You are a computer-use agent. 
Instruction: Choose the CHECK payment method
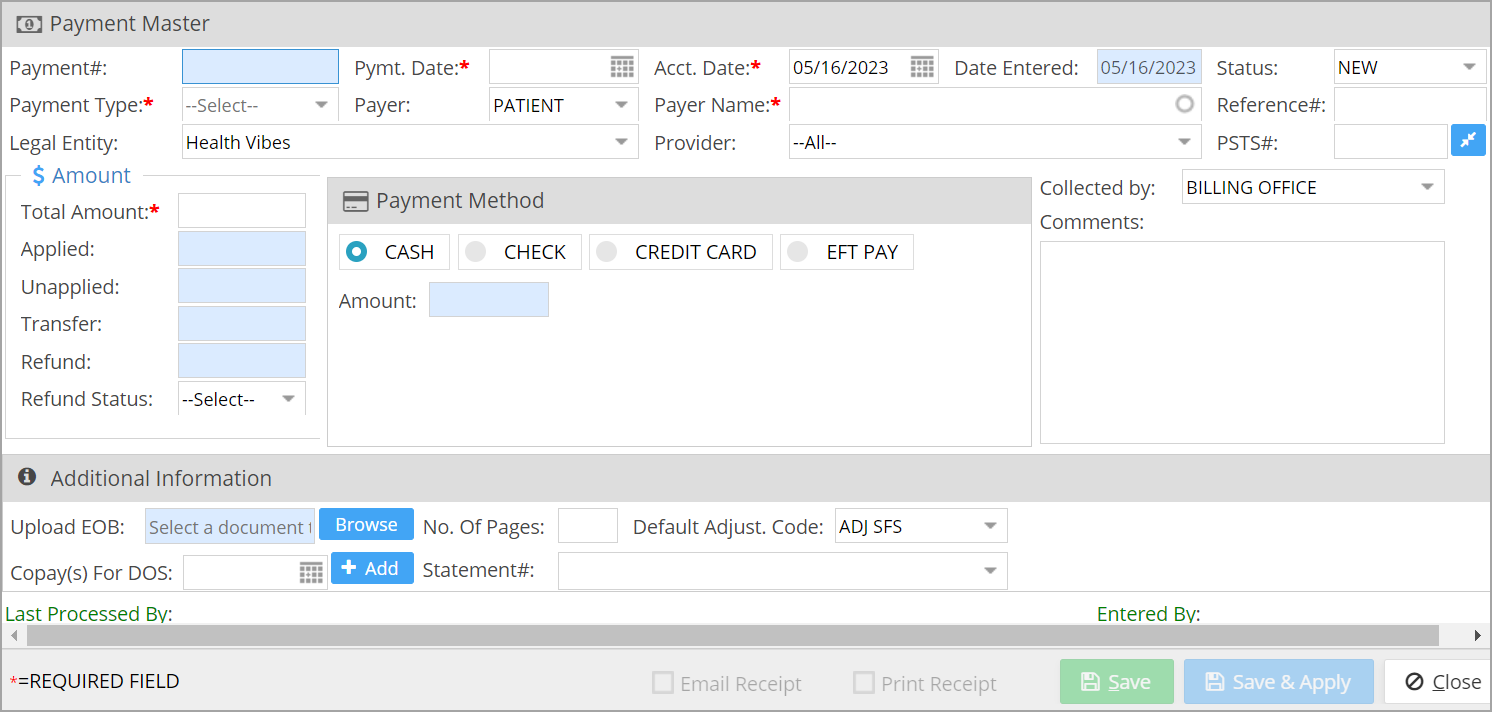tap(476, 252)
